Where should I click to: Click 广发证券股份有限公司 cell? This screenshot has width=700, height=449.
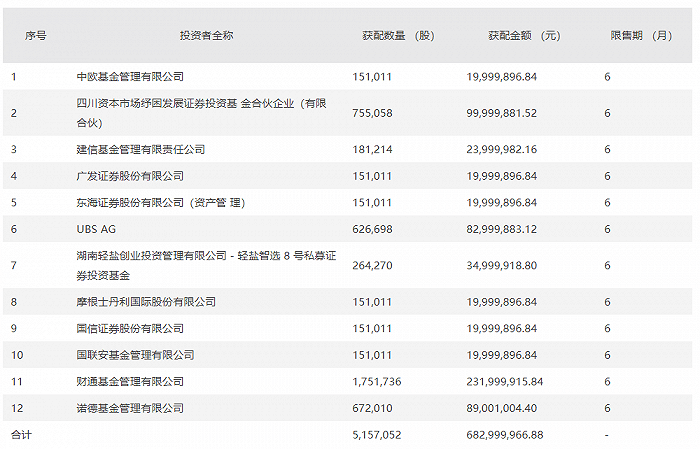coord(130,176)
